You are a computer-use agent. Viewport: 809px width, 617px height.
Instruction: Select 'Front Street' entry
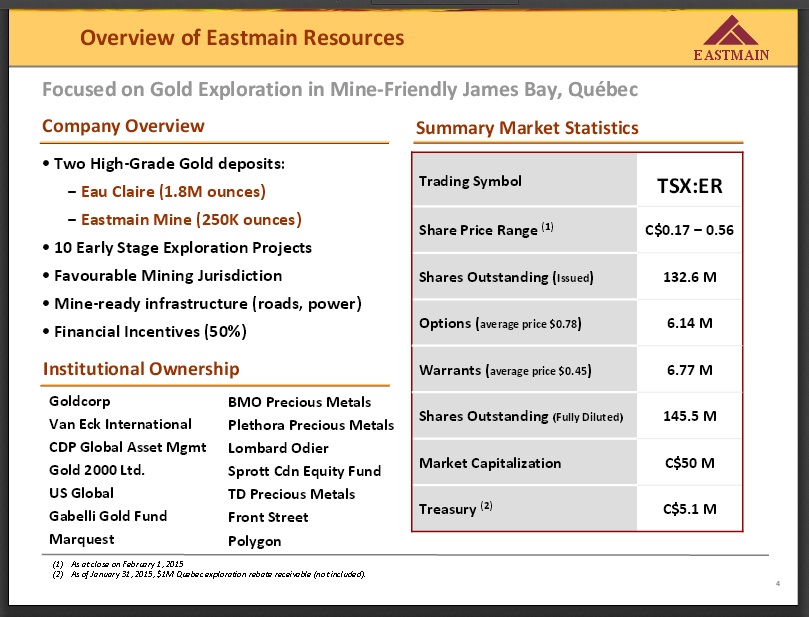coord(268,517)
